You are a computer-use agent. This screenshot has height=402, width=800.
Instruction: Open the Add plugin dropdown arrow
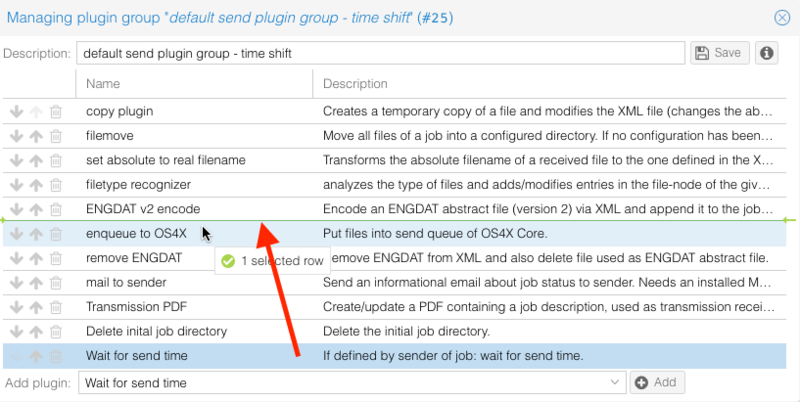point(615,383)
